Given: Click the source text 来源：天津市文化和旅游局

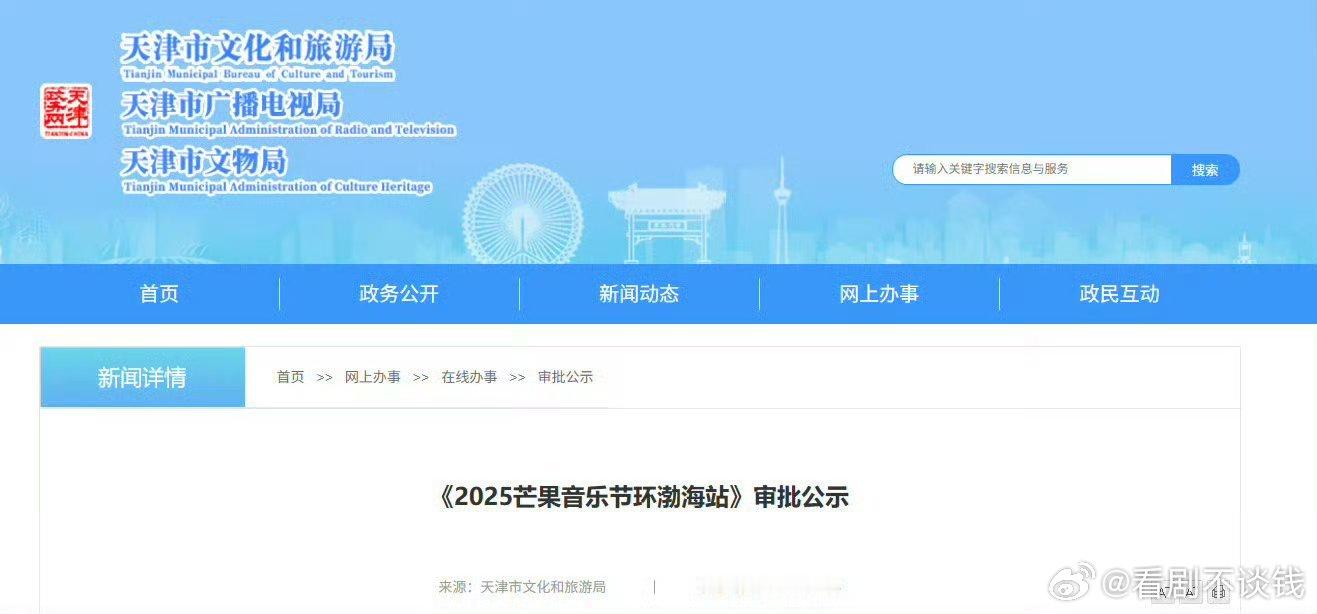Looking at the screenshot, I should point(522,587).
